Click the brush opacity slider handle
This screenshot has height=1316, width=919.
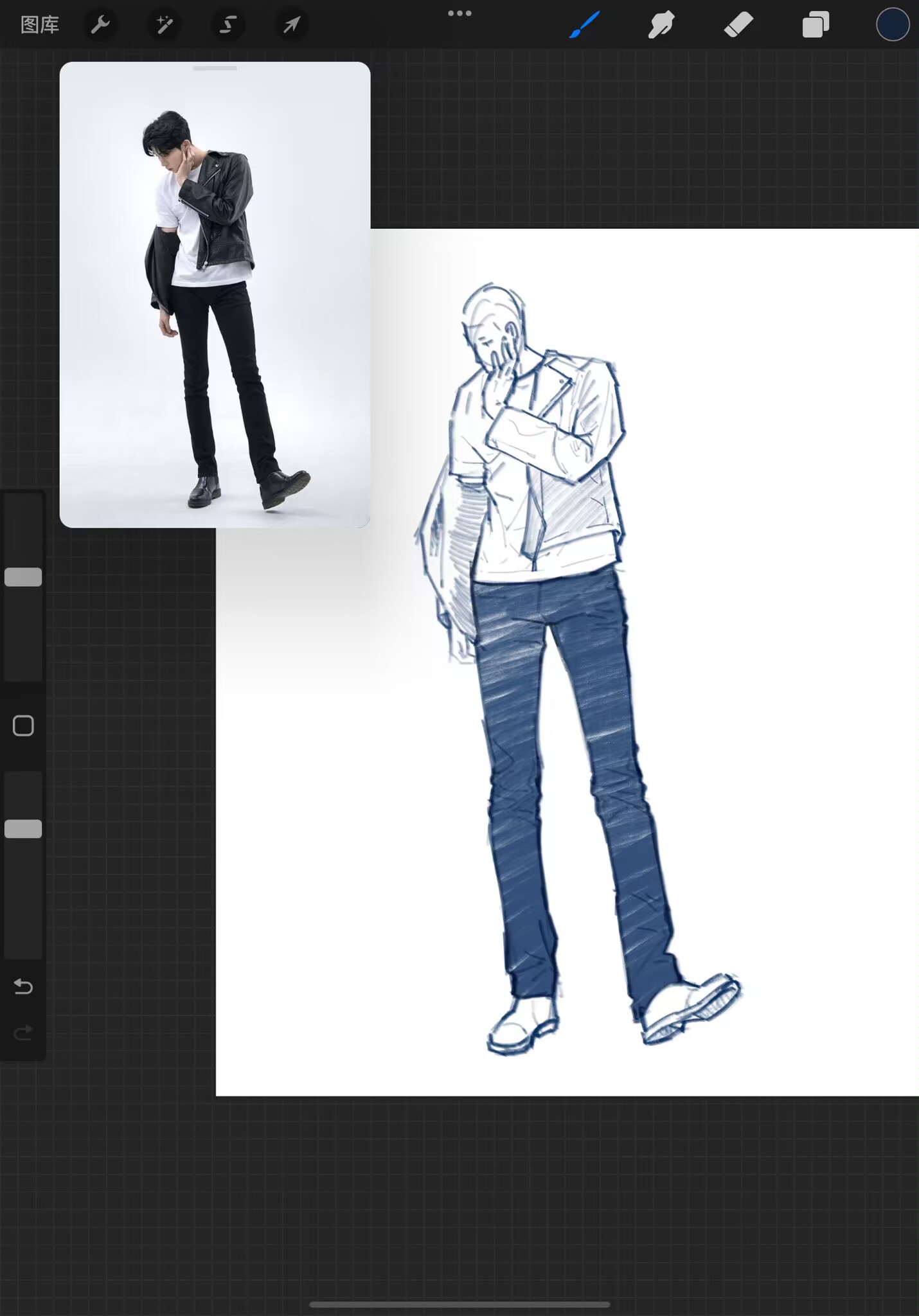[23, 829]
